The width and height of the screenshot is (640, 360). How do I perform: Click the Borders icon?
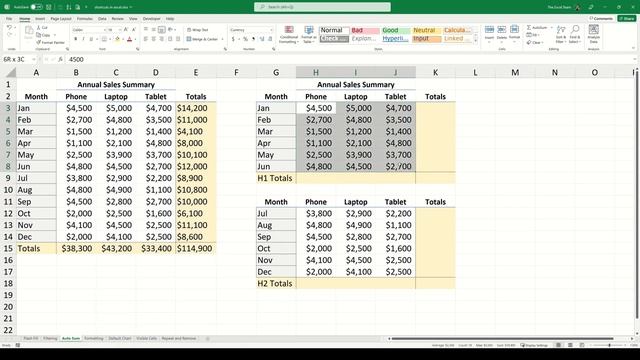pos(104,39)
